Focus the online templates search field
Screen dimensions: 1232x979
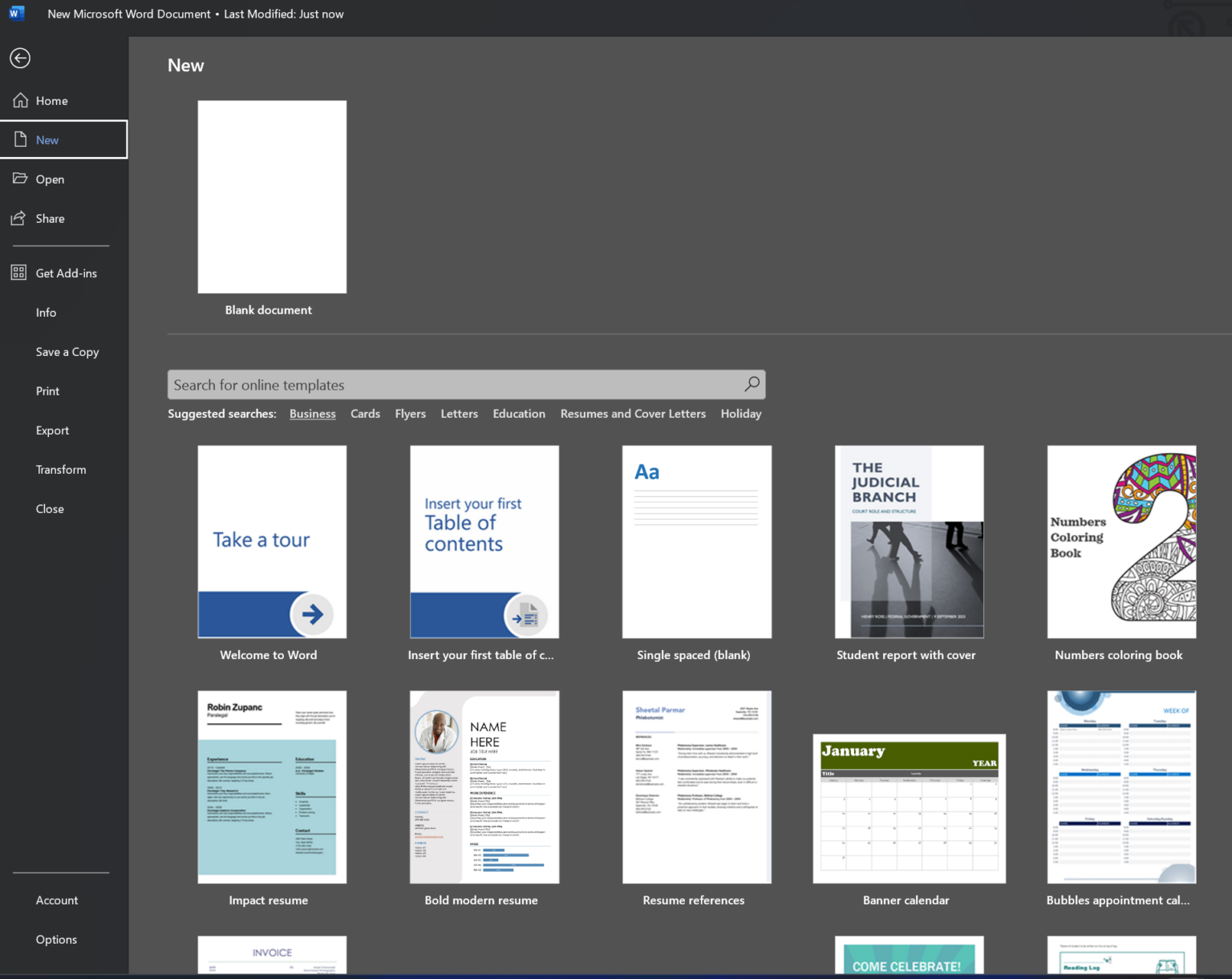click(x=453, y=385)
